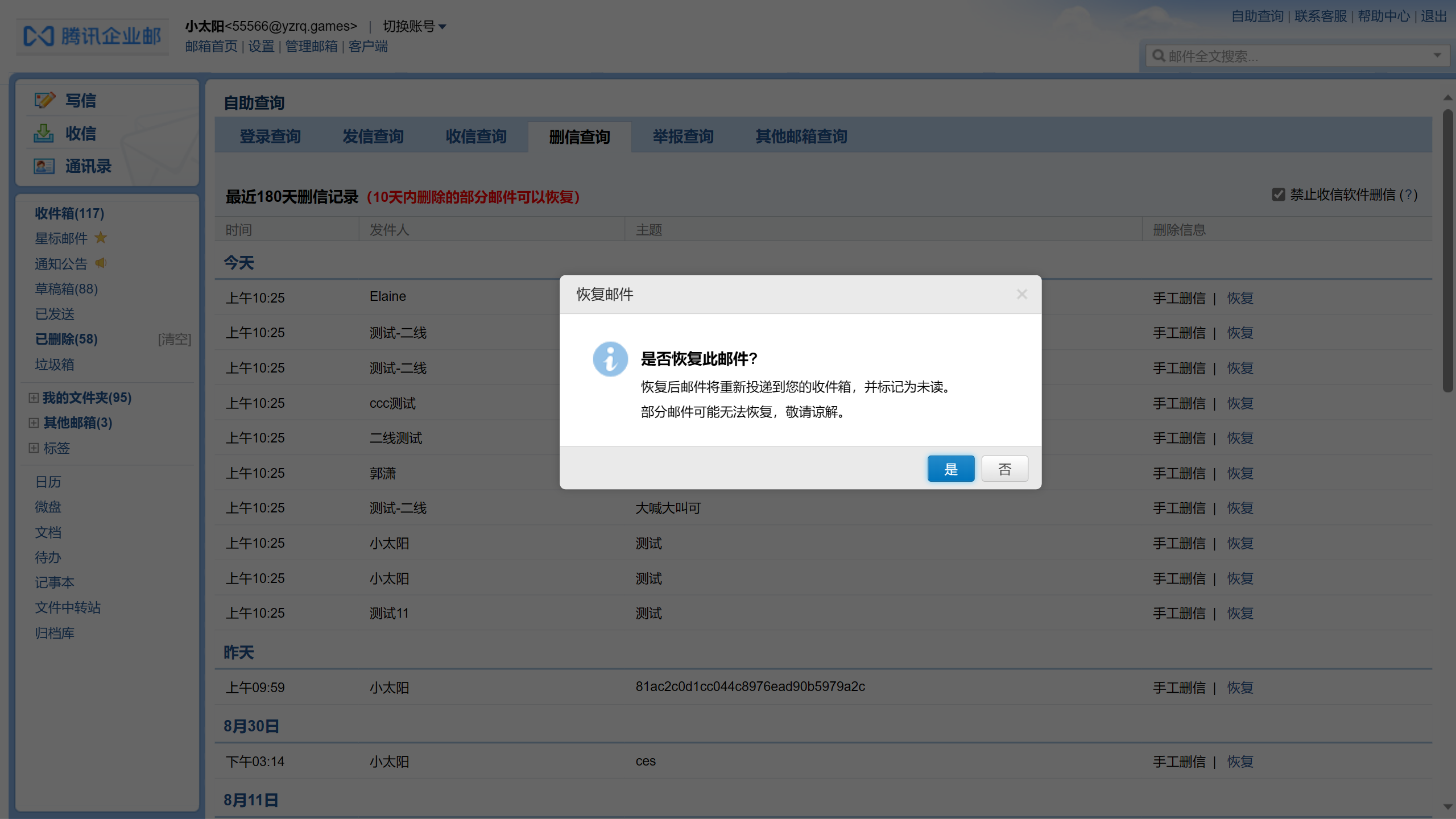Open 客户端 link

tap(368, 46)
